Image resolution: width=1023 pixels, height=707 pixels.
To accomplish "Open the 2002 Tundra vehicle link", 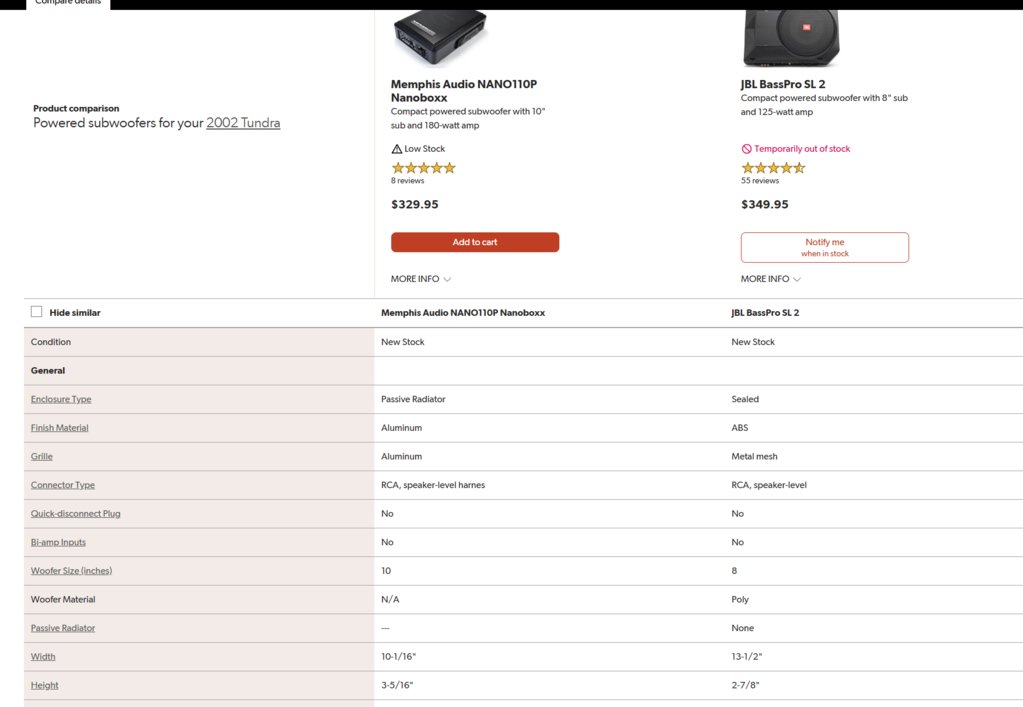I will pos(243,123).
